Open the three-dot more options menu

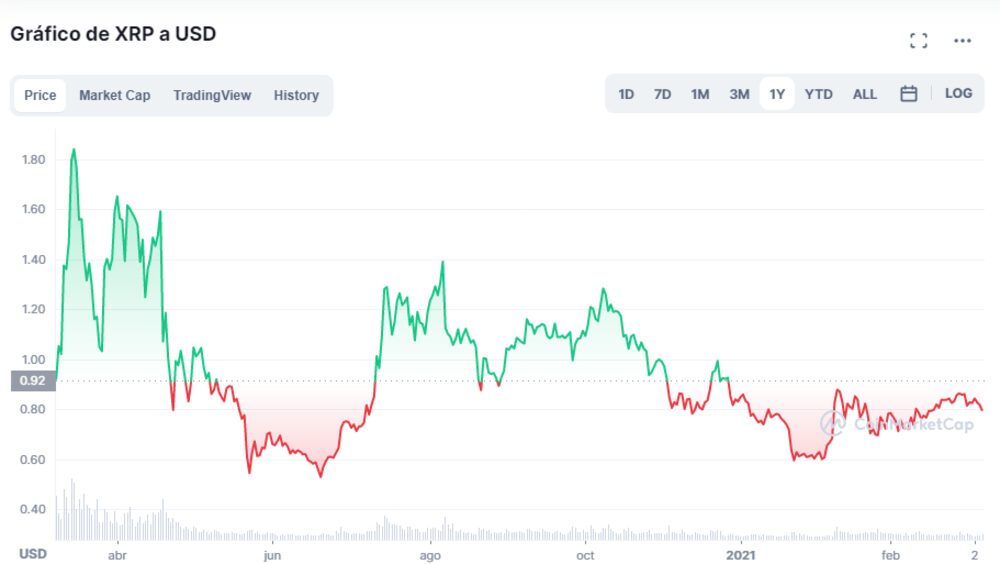[x=962, y=41]
